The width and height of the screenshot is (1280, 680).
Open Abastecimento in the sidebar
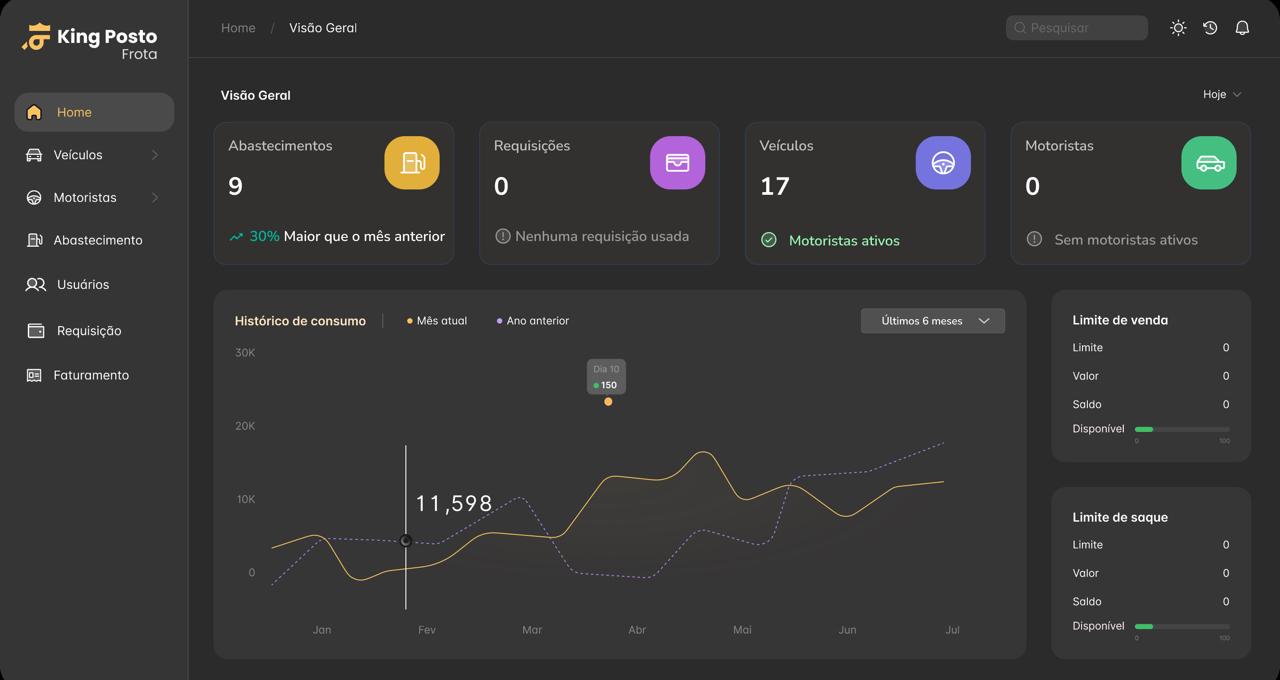coord(97,240)
